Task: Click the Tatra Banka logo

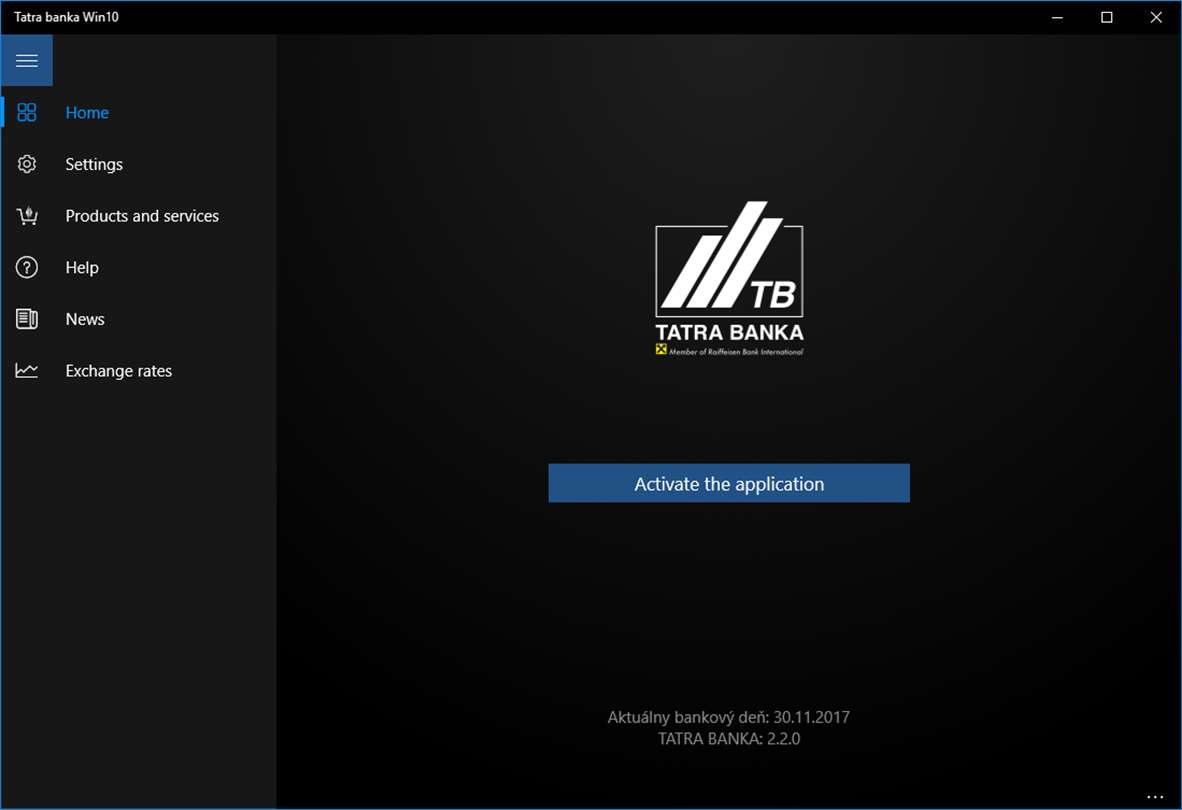Action: [x=729, y=278]
